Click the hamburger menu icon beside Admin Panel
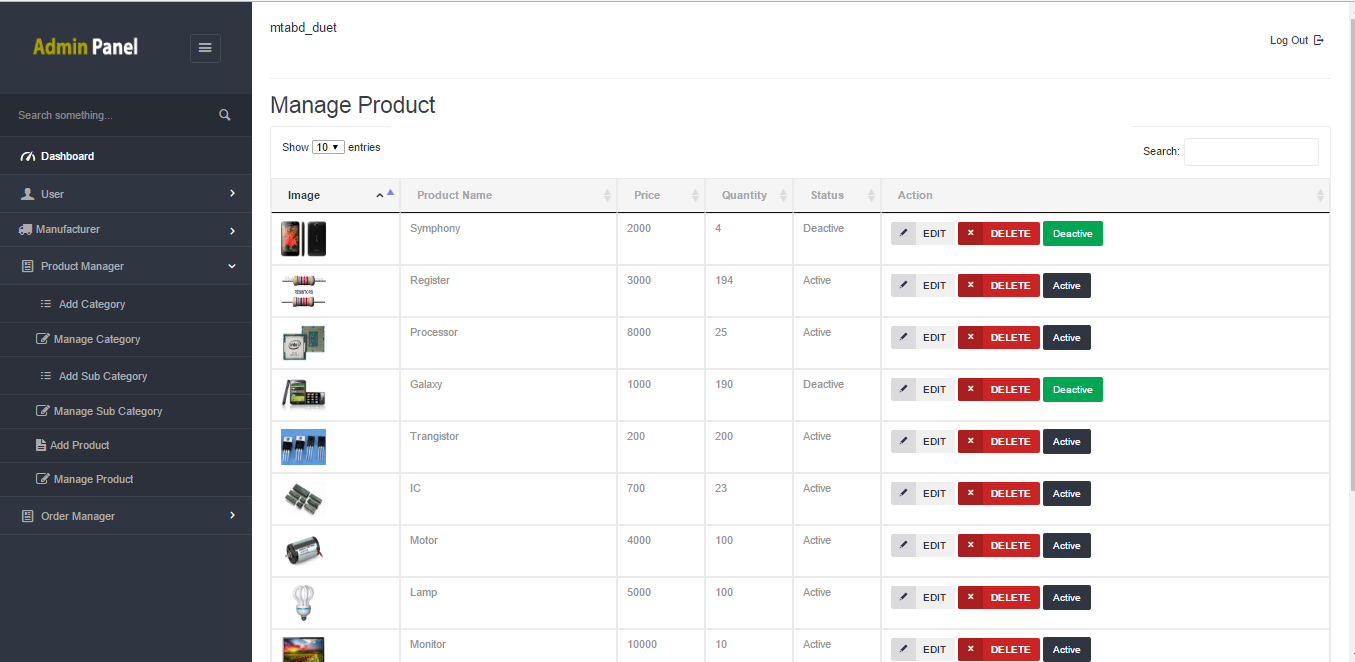This screenshot has width=1355, height=662. pos(205,48)
